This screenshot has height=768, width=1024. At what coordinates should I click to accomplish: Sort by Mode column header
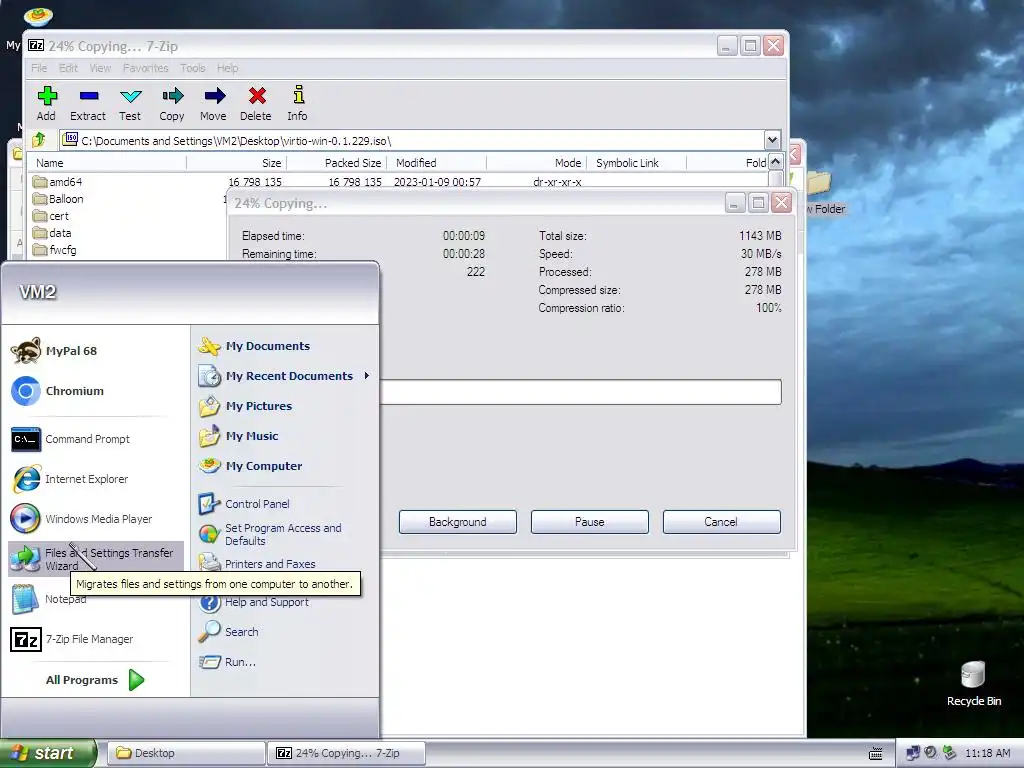pos(536,163)
